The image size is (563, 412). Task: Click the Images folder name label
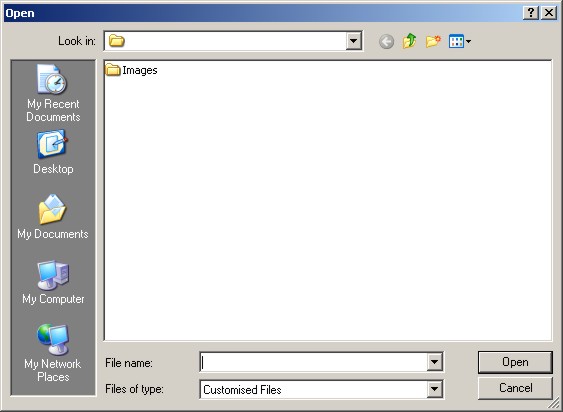tap(140, 70)
